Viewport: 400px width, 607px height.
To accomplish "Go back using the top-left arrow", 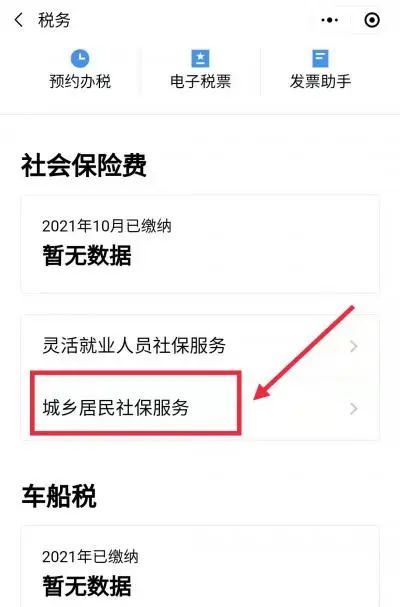I will [19, 20].
